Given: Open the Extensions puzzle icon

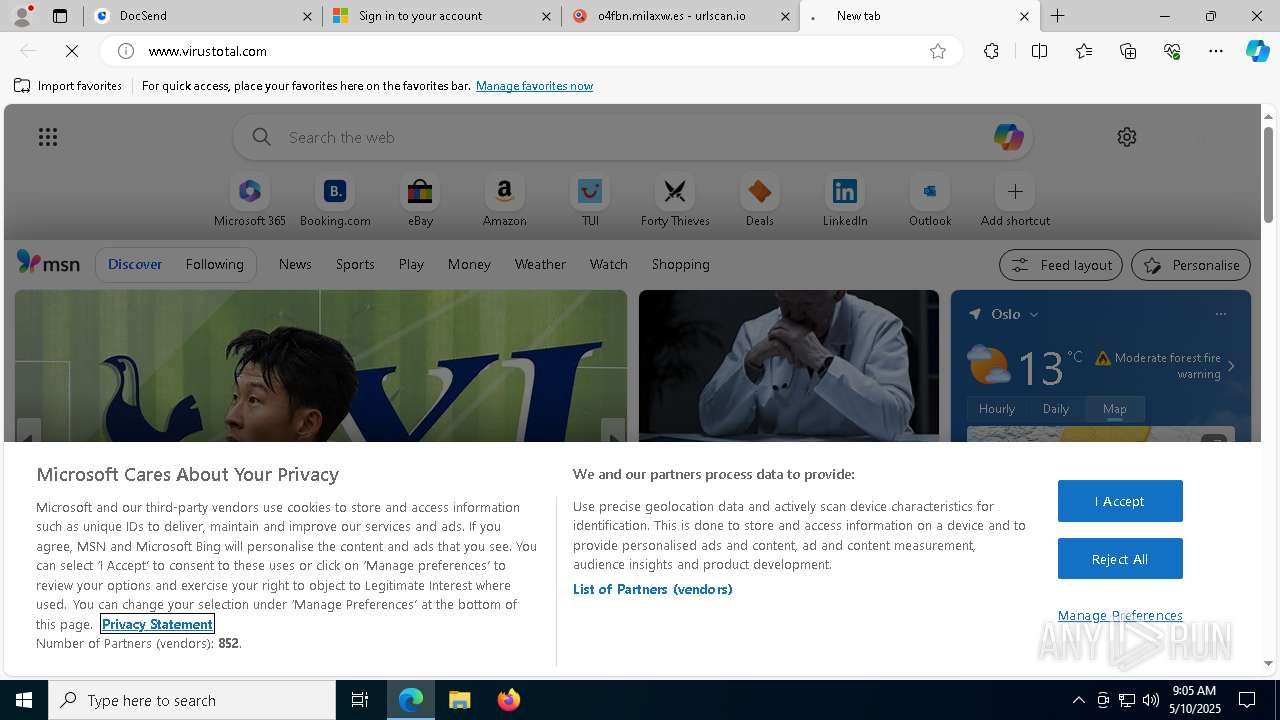Looking at the screenshot, I should pos(991,51).
